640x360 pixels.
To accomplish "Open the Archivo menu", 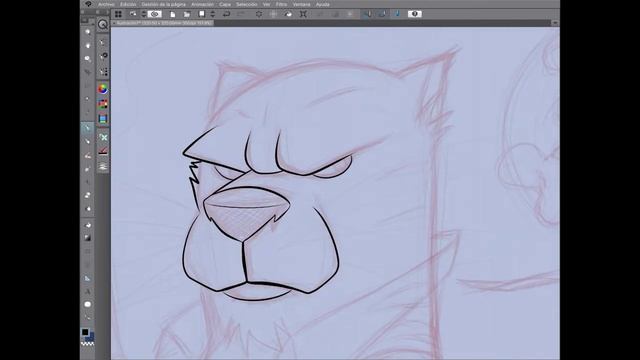I will coord(106,4).
